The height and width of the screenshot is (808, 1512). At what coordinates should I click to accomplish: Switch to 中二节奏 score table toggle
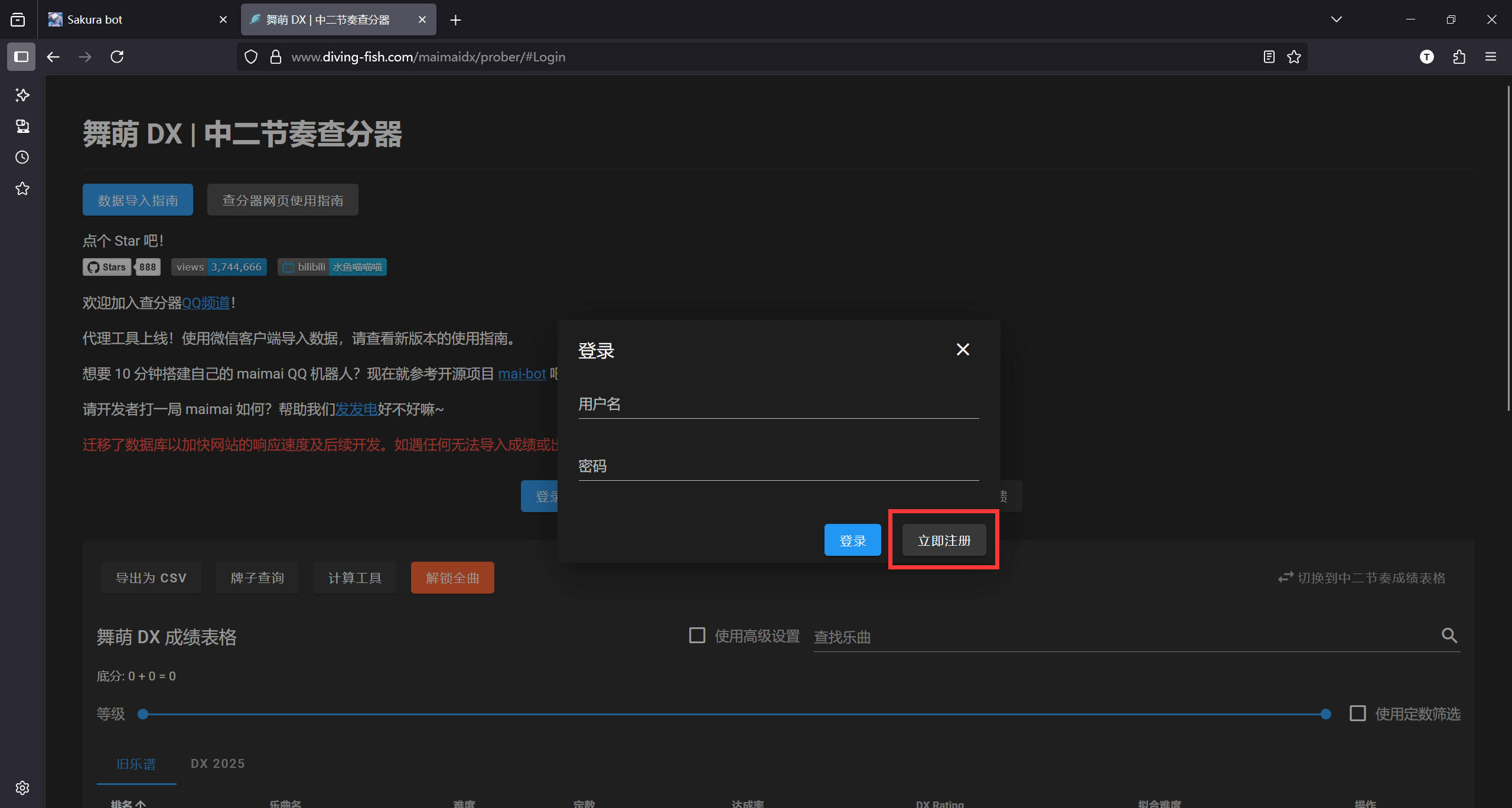[1362, 578]
